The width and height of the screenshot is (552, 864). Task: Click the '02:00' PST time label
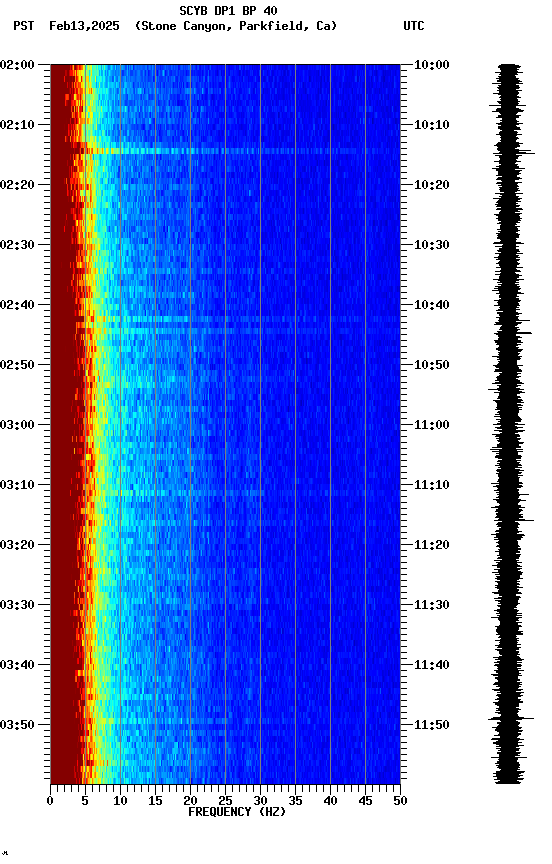tap(17, 65)
